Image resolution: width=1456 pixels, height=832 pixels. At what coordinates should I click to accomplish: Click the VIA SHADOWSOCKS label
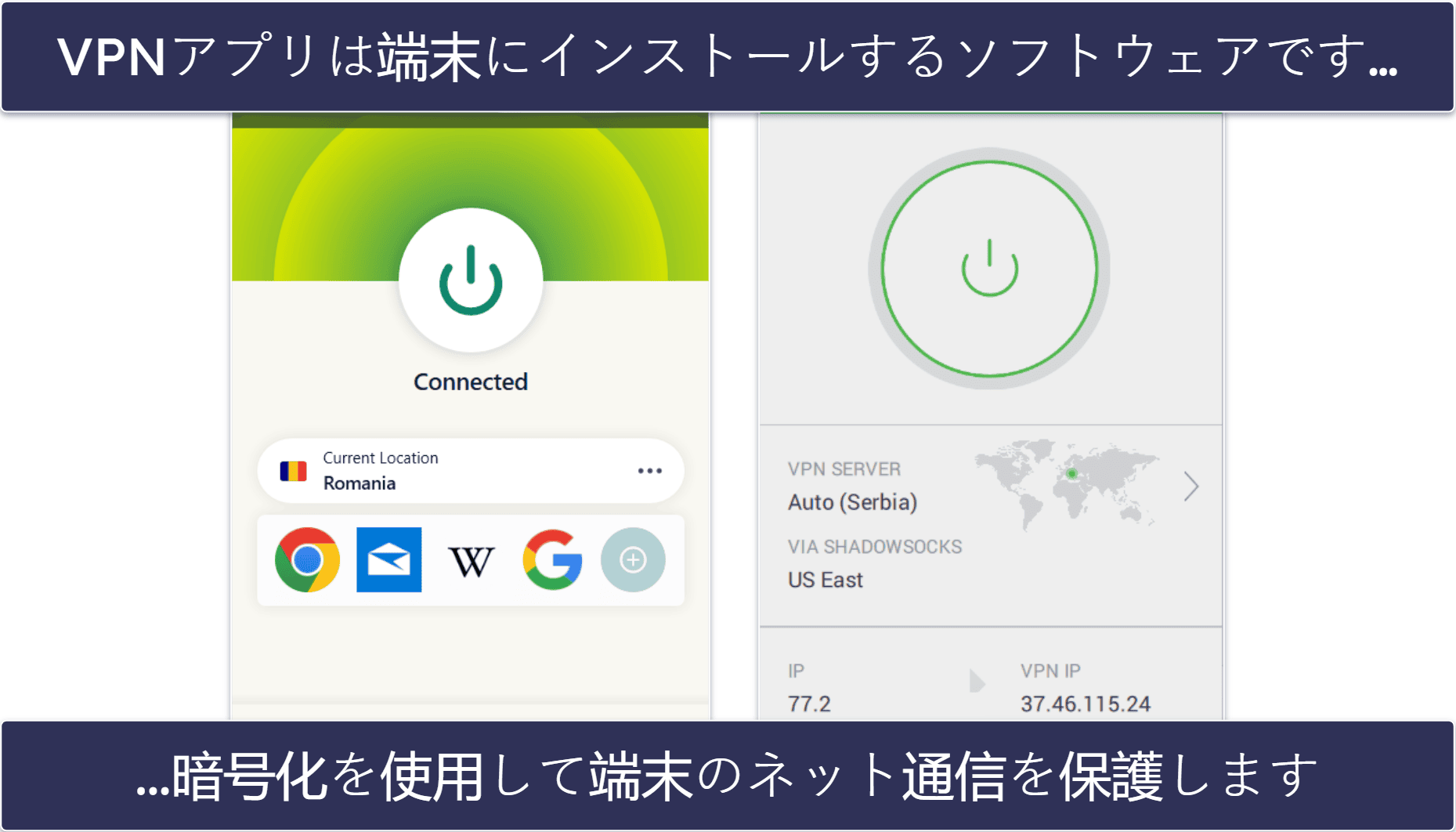(x=875, y=547)
